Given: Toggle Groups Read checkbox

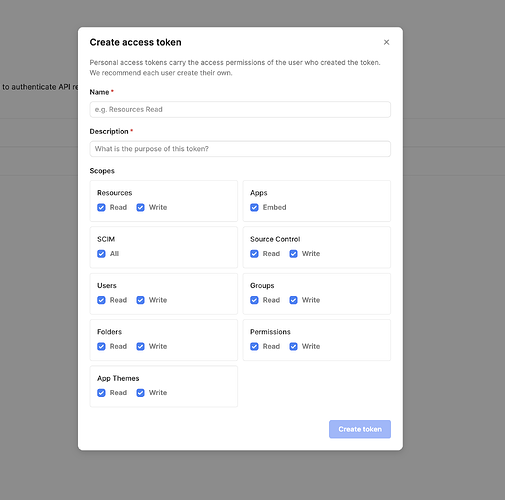Looking at the screenshot, I should (254, 300).
